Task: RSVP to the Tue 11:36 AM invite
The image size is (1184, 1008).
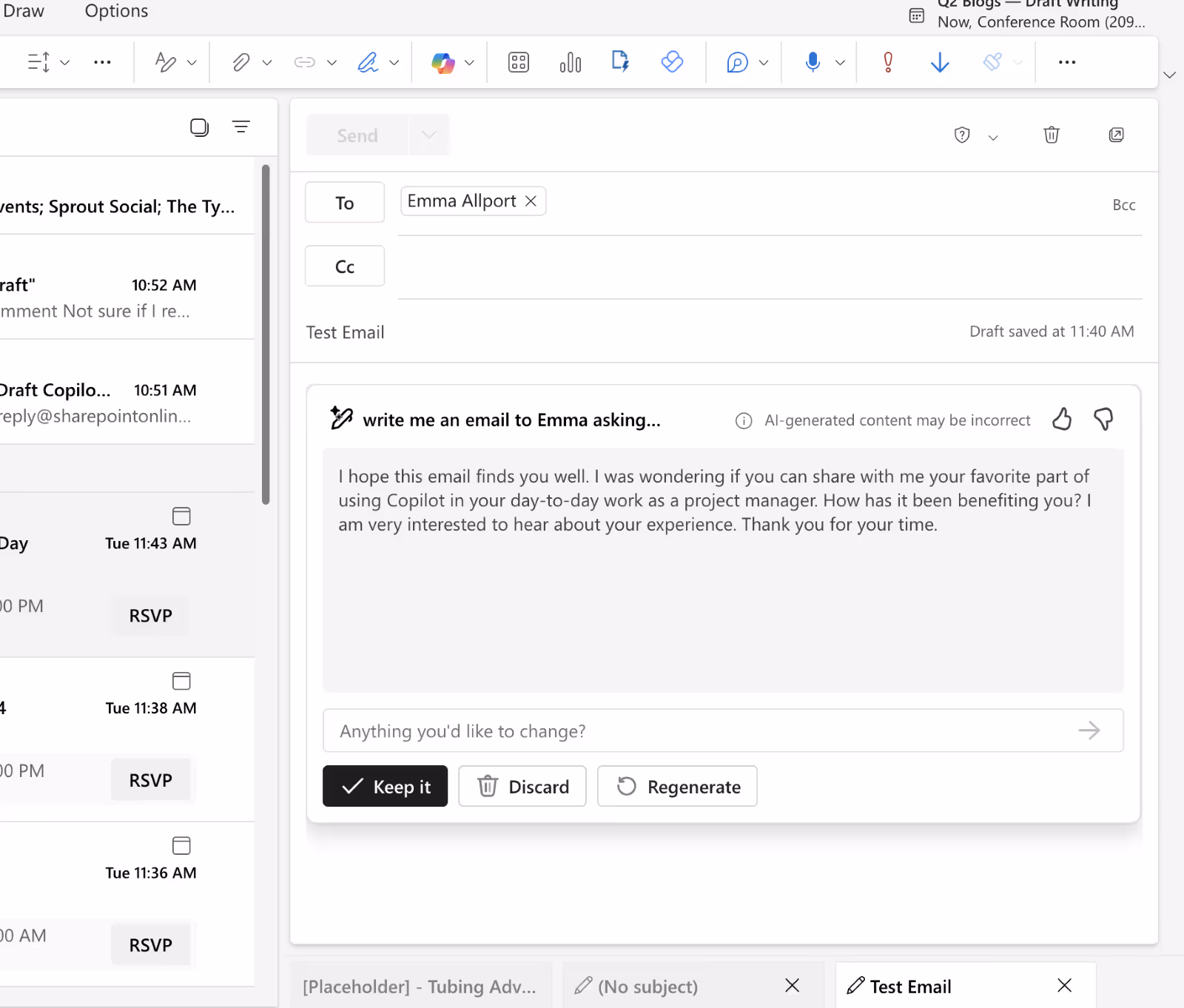Action: tap(151, 944)
